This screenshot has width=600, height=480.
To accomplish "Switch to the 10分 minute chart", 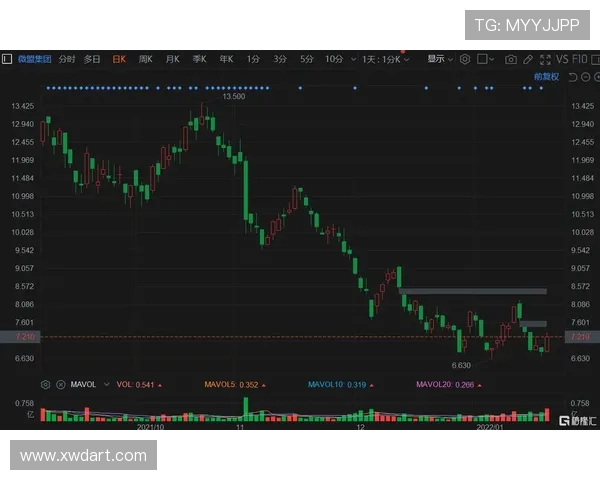I will (x=334, y=59).
